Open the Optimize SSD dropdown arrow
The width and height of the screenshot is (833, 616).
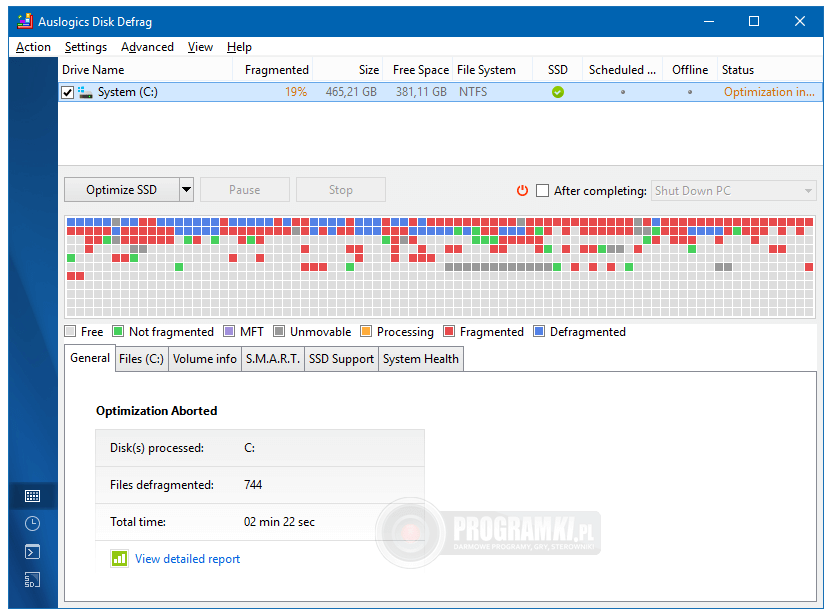[186, 190]
